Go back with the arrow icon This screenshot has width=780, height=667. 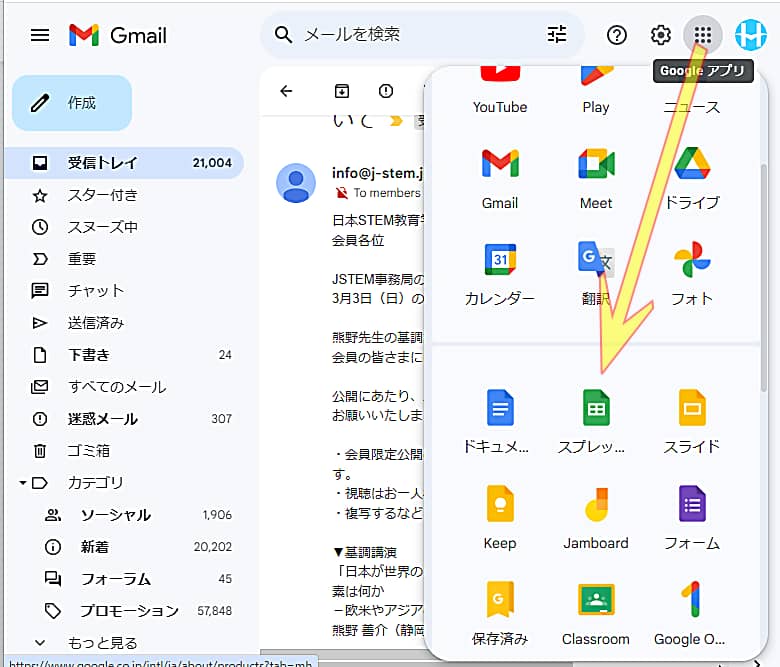(286, 91)
